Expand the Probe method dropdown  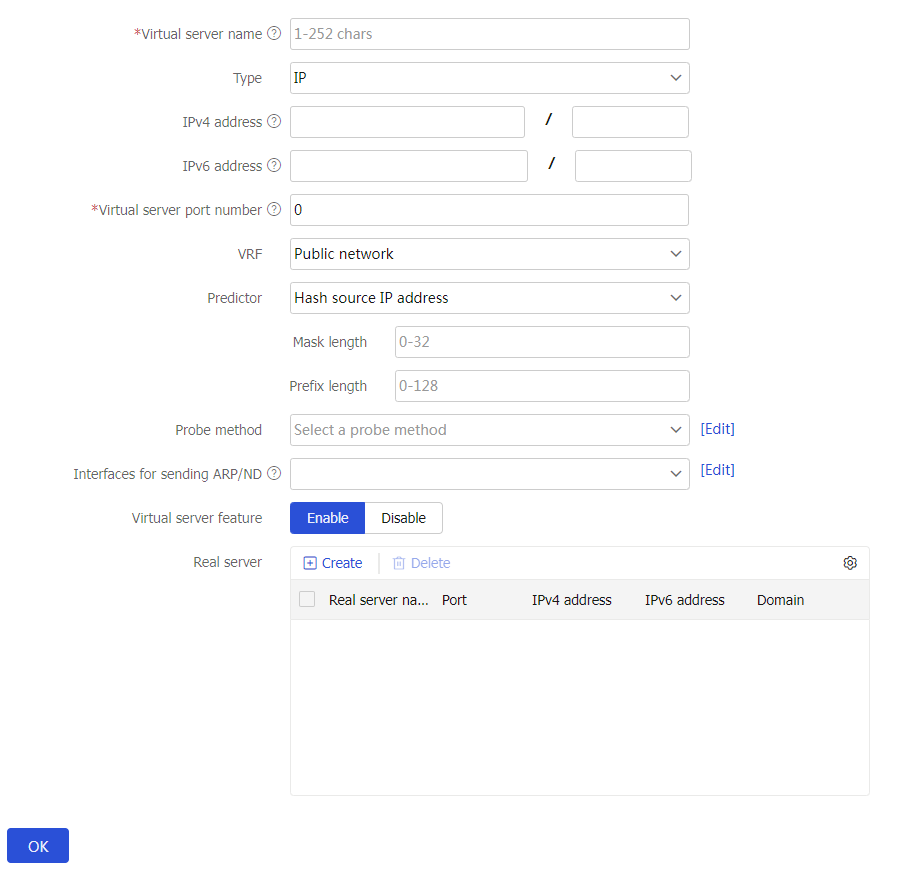coord(489,430)
